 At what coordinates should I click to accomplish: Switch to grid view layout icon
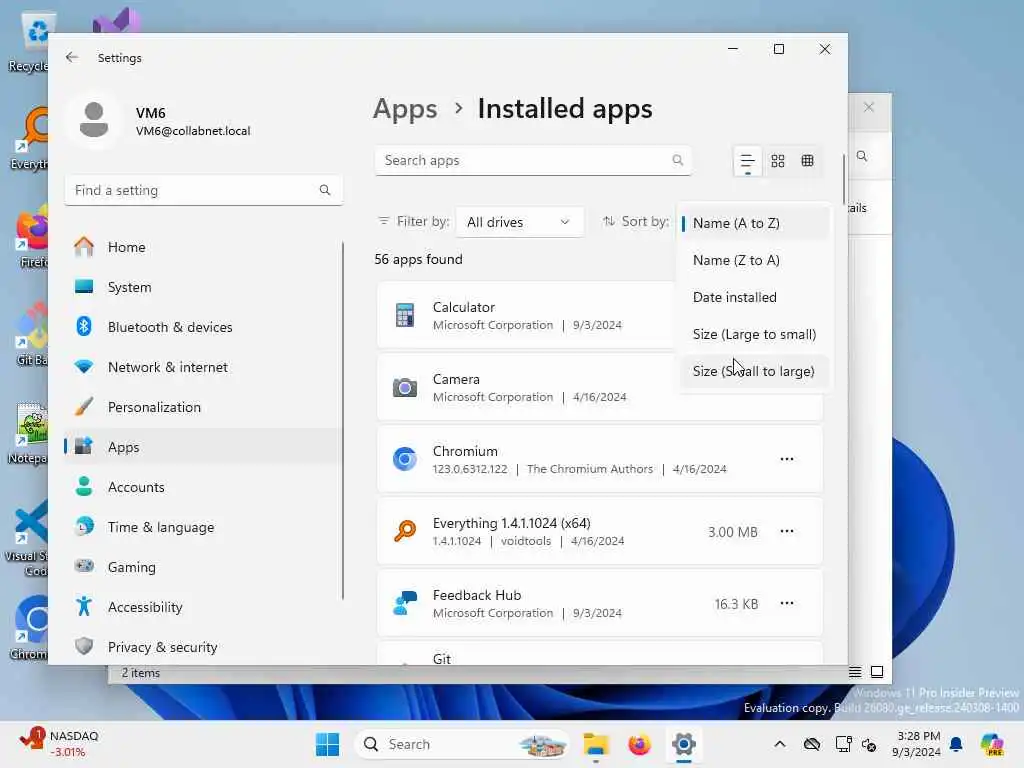pos(777,161)
